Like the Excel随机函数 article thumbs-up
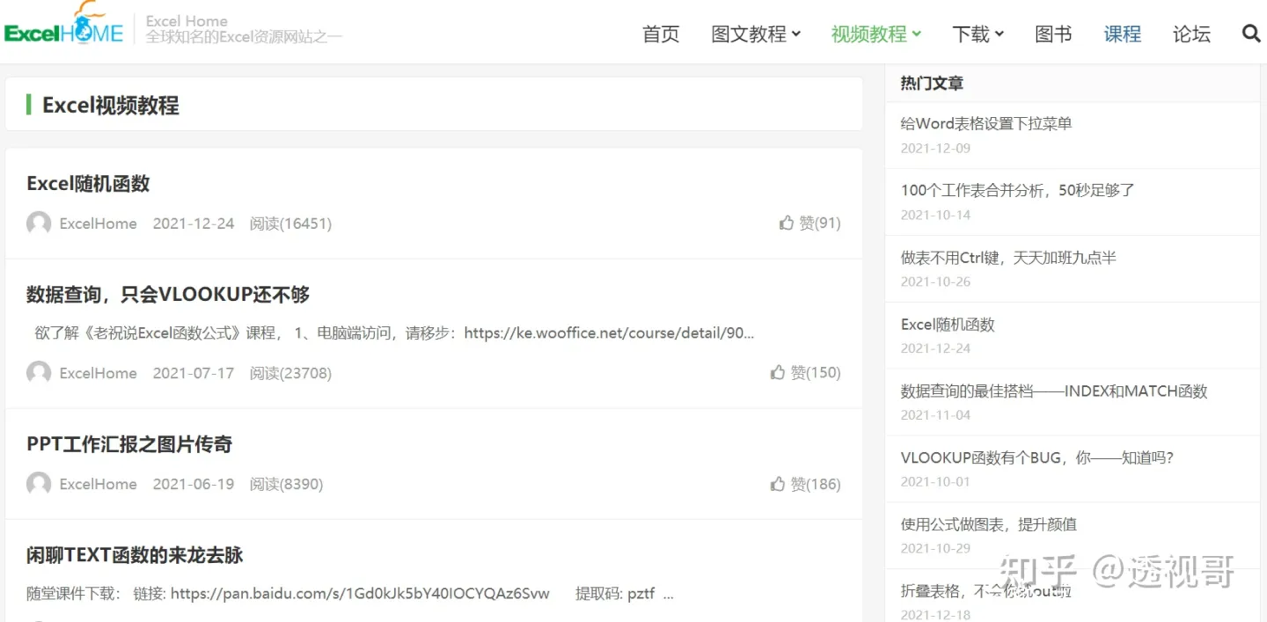 pos(786,223)
